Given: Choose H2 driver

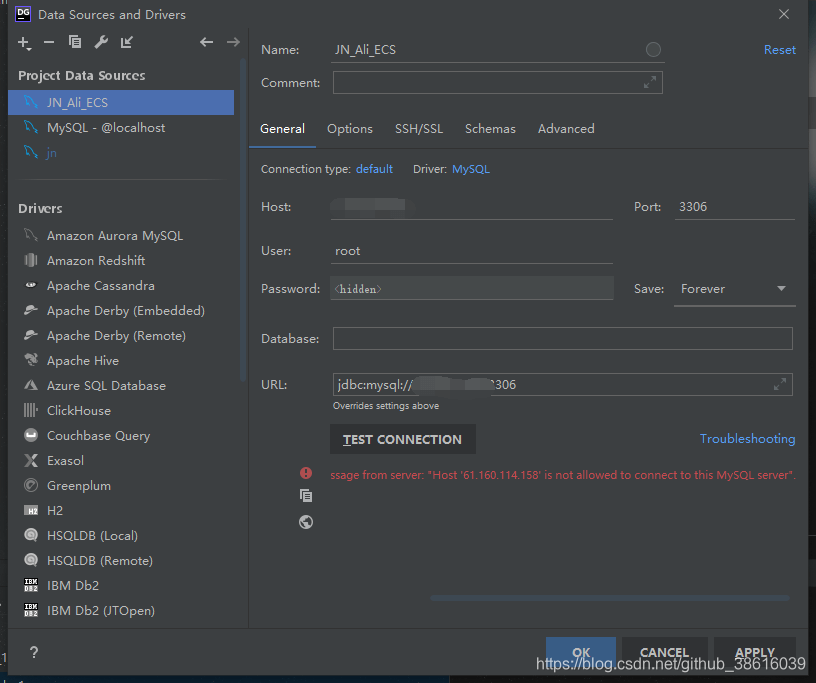Looking at the screenshot, I should [x=121, y=511].
